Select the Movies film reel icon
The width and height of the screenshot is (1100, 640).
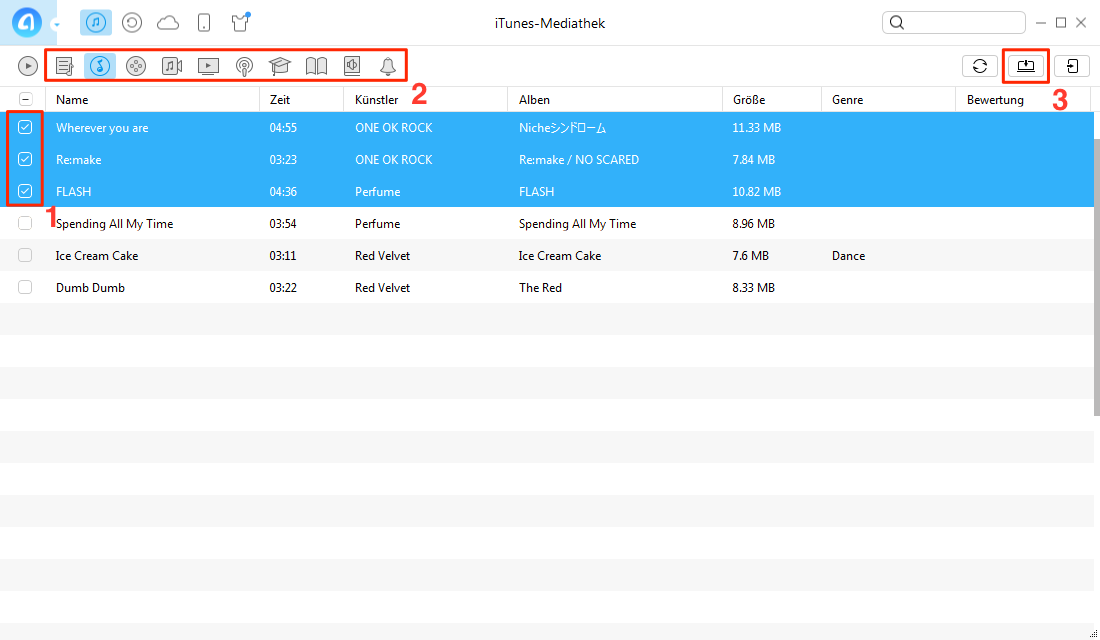point(135,66)
